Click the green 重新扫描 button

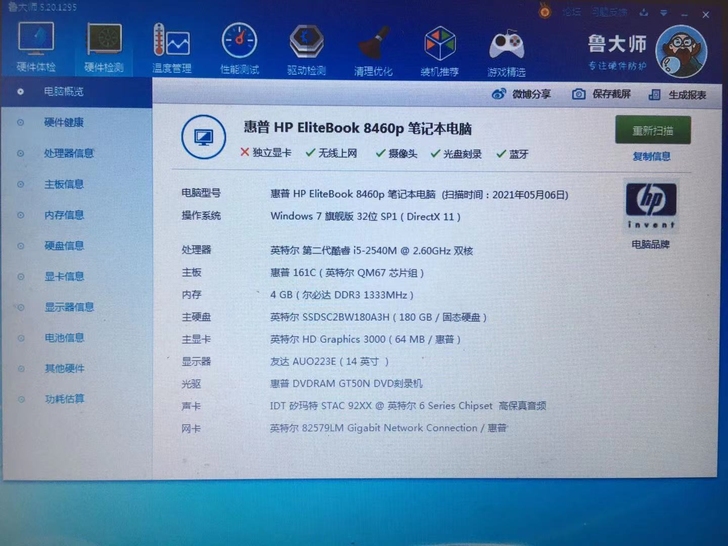coord(653,130)
